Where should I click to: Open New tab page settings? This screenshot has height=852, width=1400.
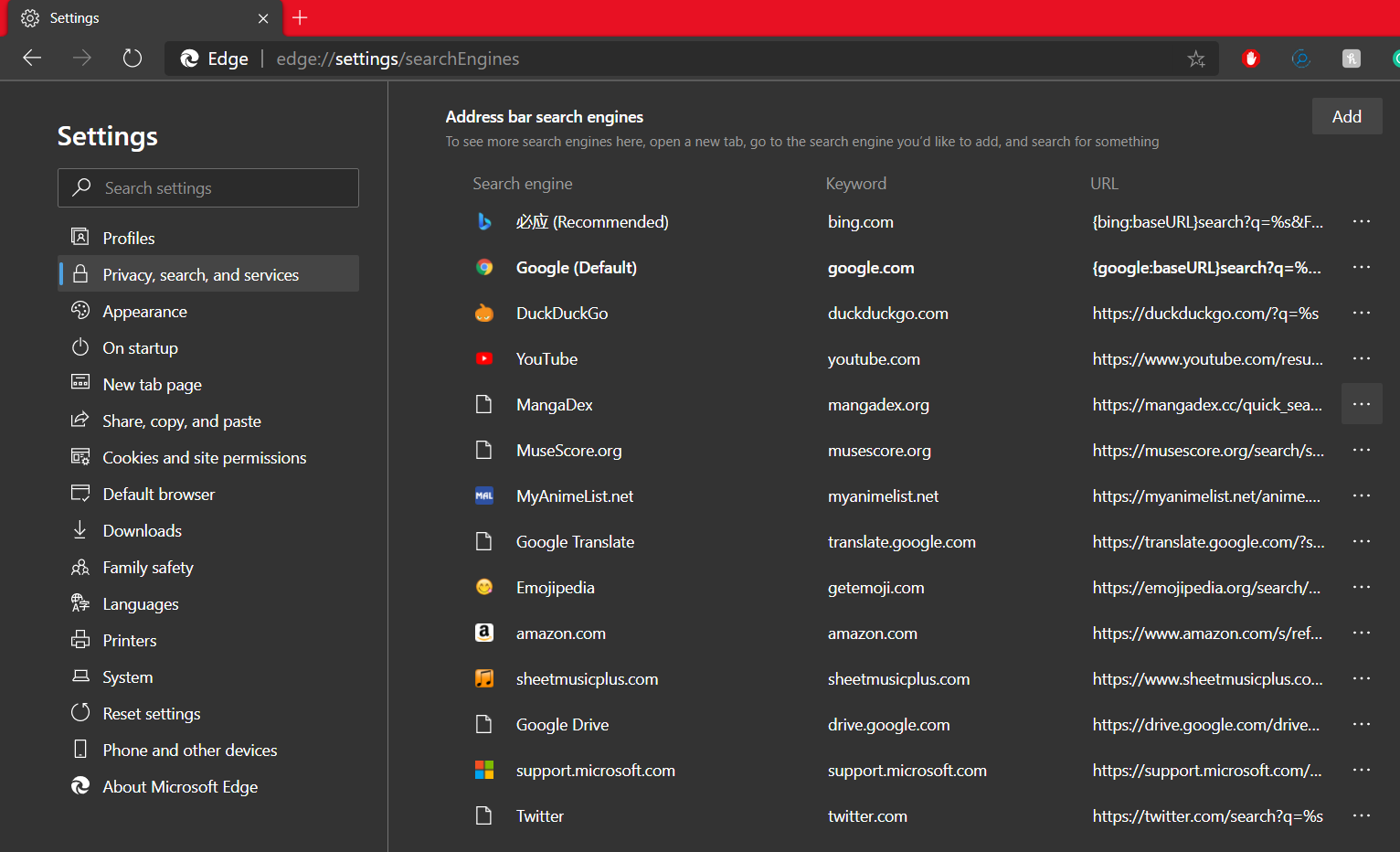coord(208,384)
